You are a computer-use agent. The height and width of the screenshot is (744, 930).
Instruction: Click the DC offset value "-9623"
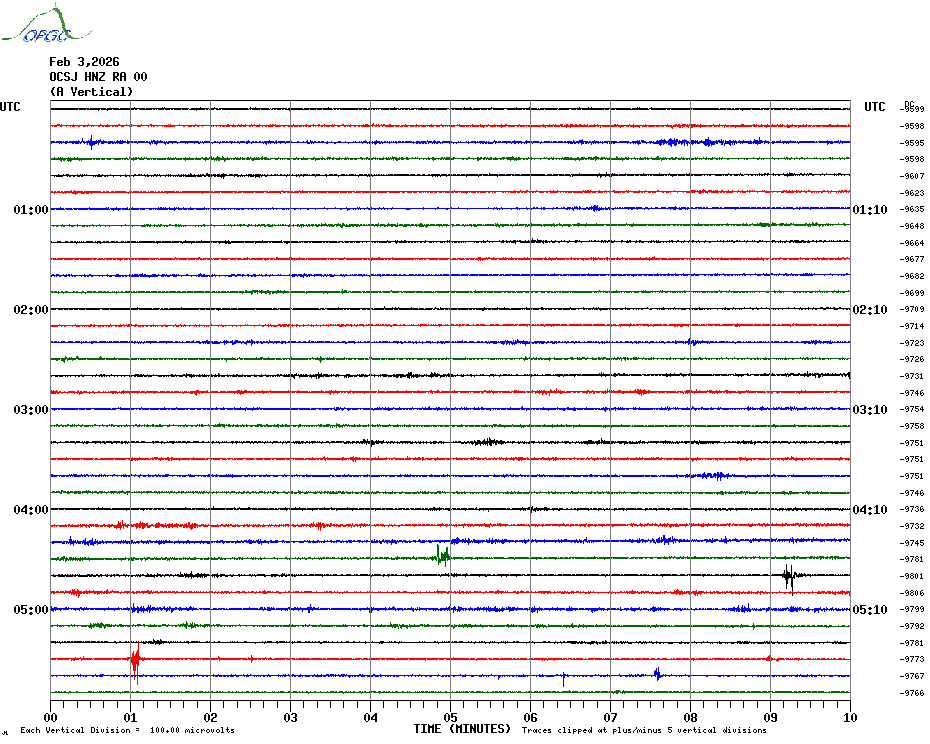coord(912,193)
